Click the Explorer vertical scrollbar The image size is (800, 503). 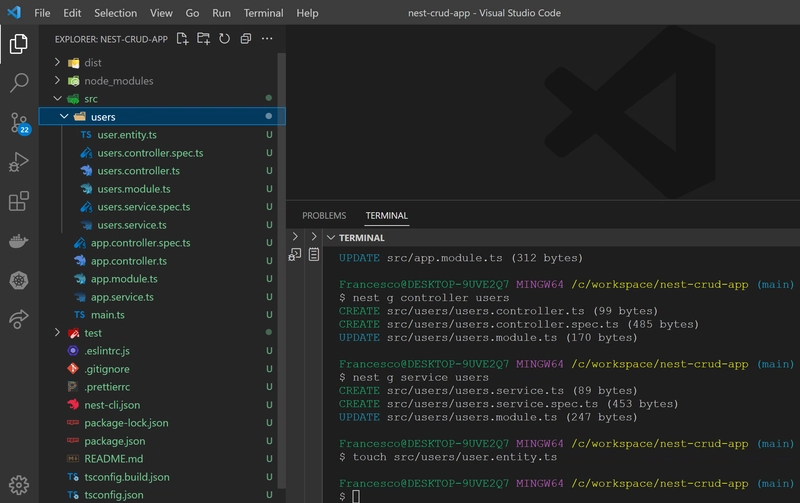click(x=281, y=270)
